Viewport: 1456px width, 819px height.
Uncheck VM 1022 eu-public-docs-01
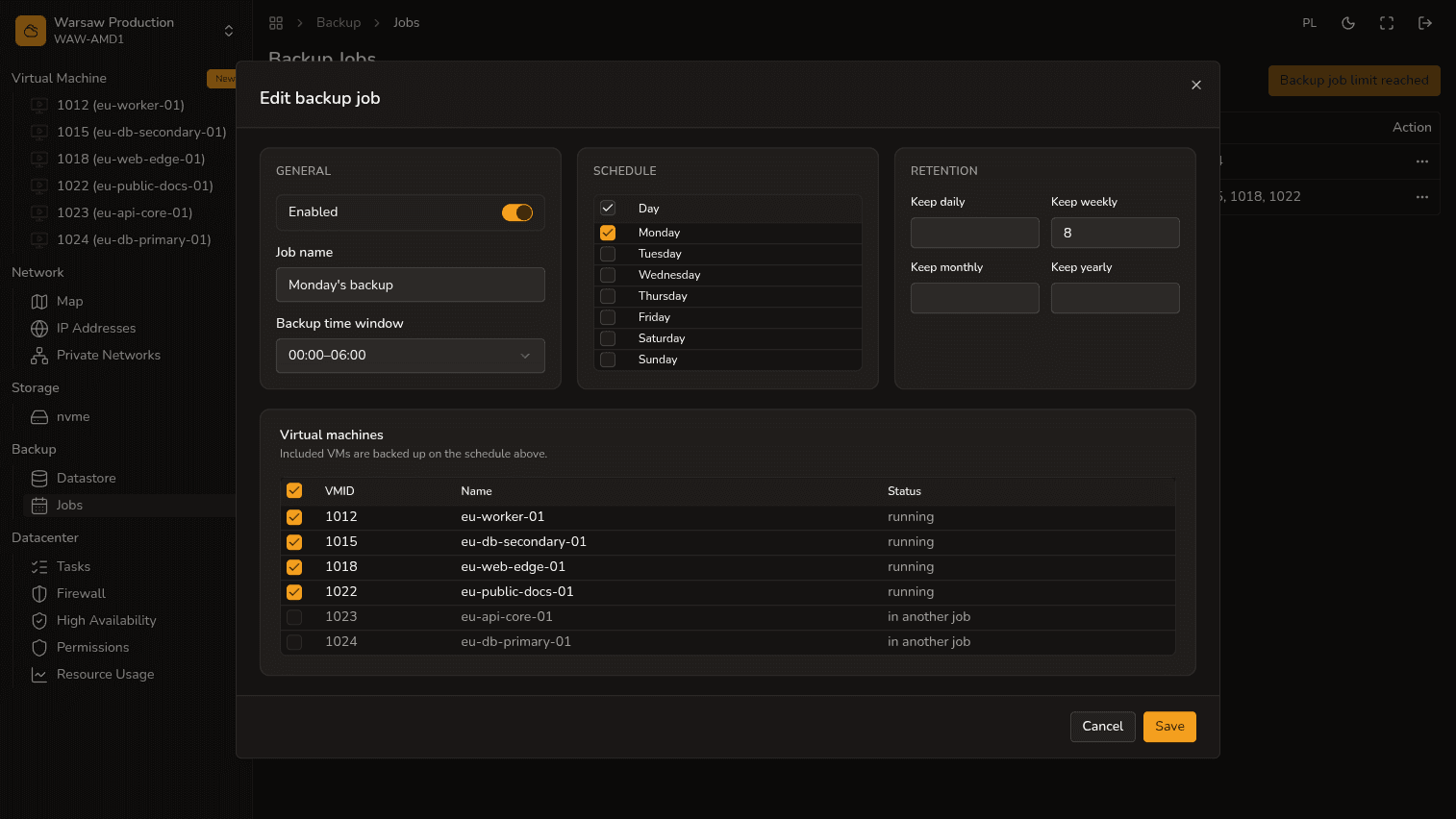294,592
